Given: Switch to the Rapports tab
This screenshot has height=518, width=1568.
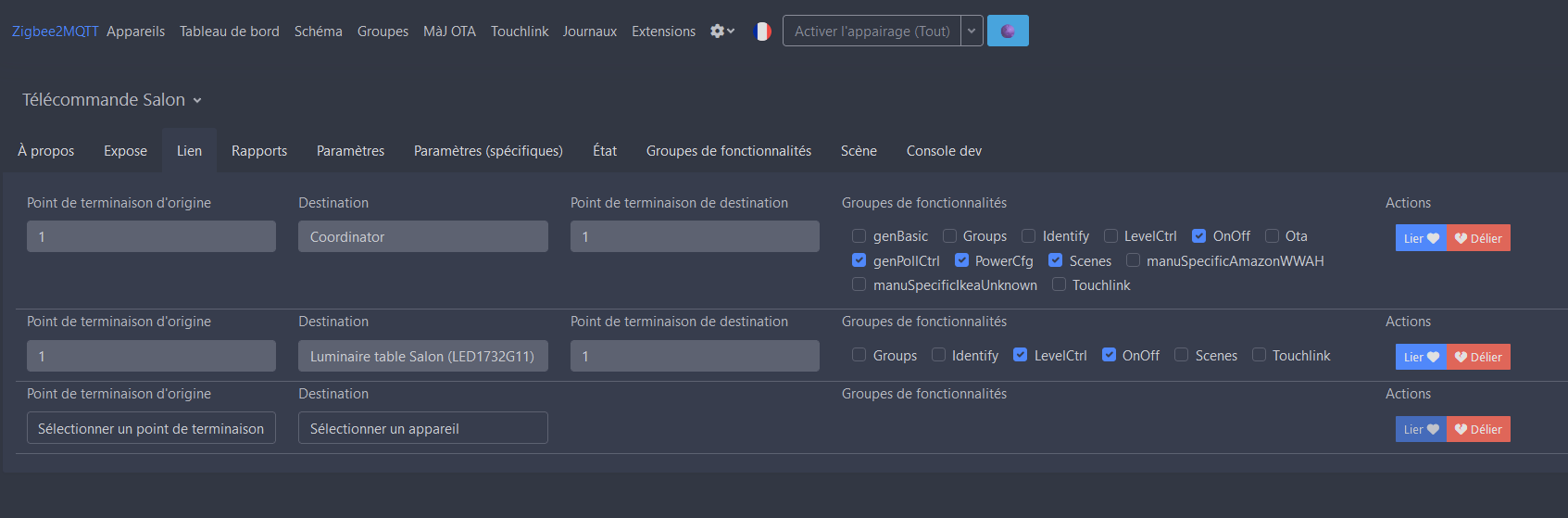Looking at the screenshot, I should coord(259,151).
